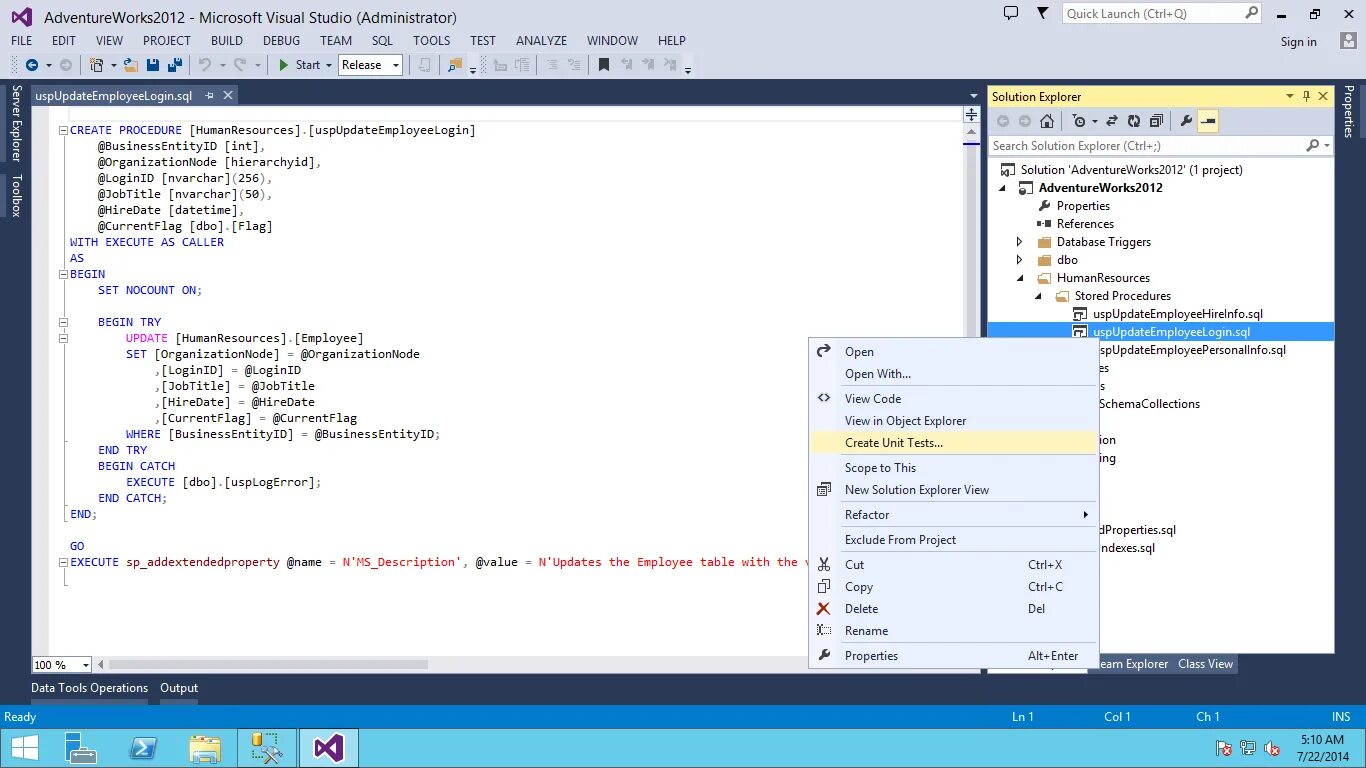Open Solution Explorer search options dropdown
1366x768 pixels.
(x=1327, y=146)
